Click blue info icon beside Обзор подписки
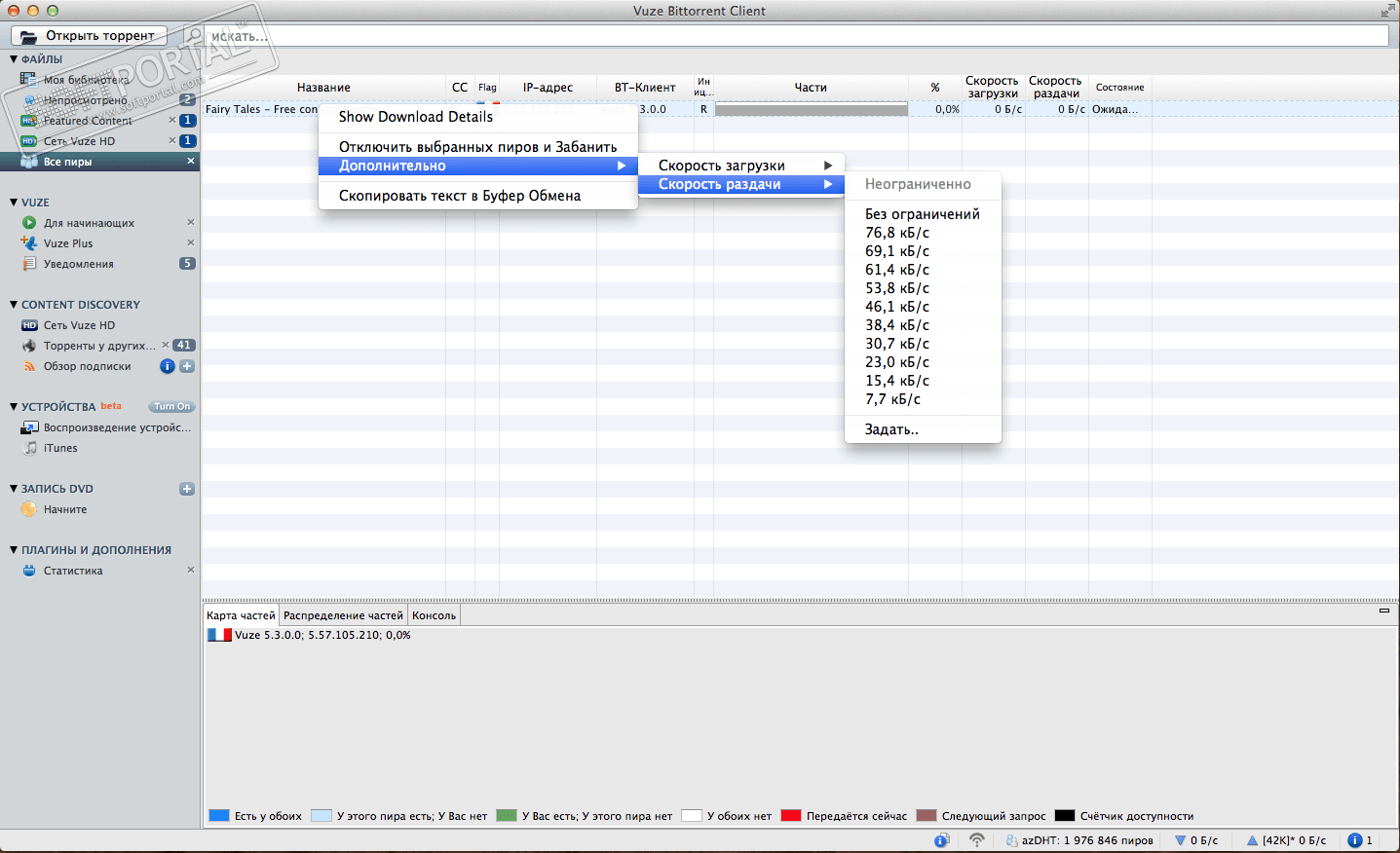1400x853 pixels. tap(168, 366)
